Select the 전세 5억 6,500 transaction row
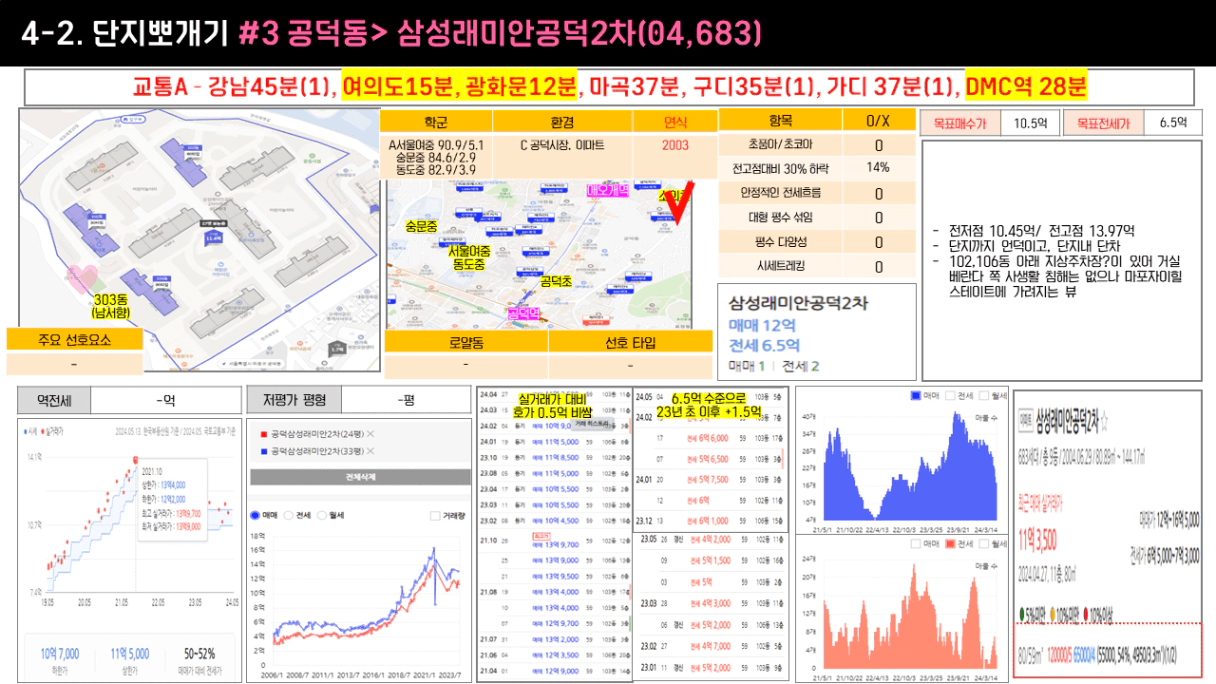The image size is (1216, 684). [x=712, y=459]
